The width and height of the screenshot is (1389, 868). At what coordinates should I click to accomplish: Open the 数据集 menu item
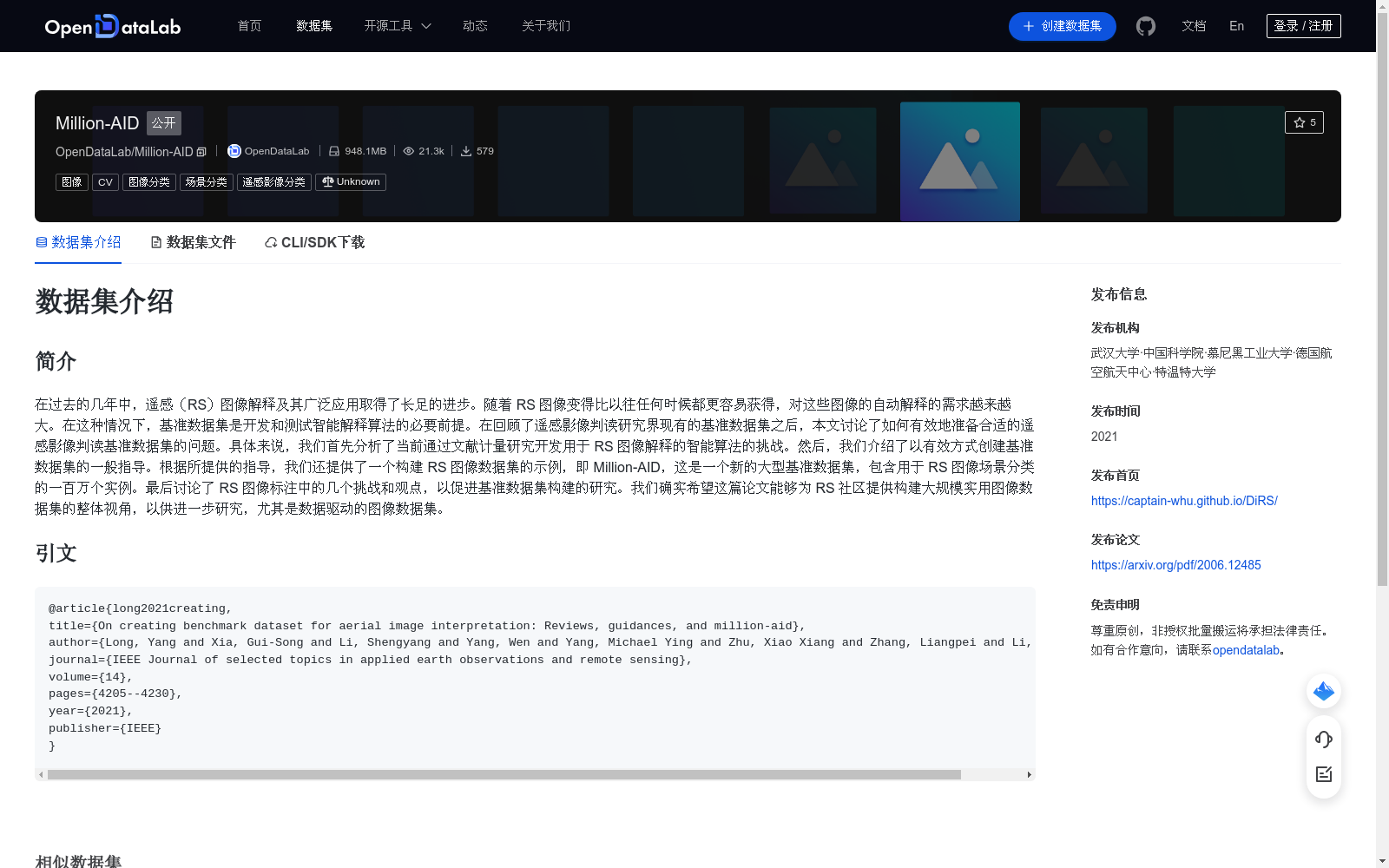coord(313,26)
